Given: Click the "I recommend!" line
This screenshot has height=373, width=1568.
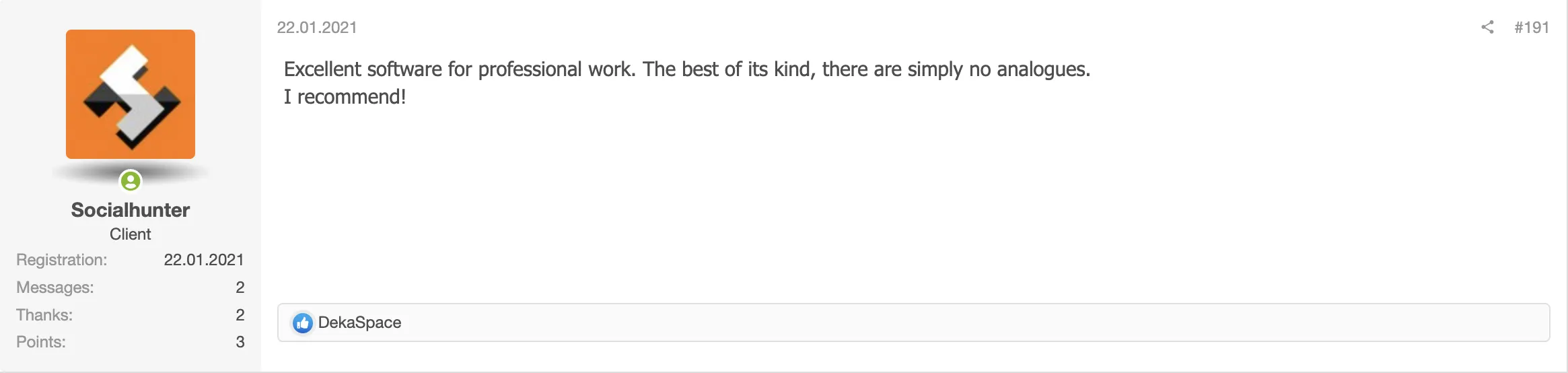Looking at the screenshot, I should pyautogui.click(x=345, y=97).
